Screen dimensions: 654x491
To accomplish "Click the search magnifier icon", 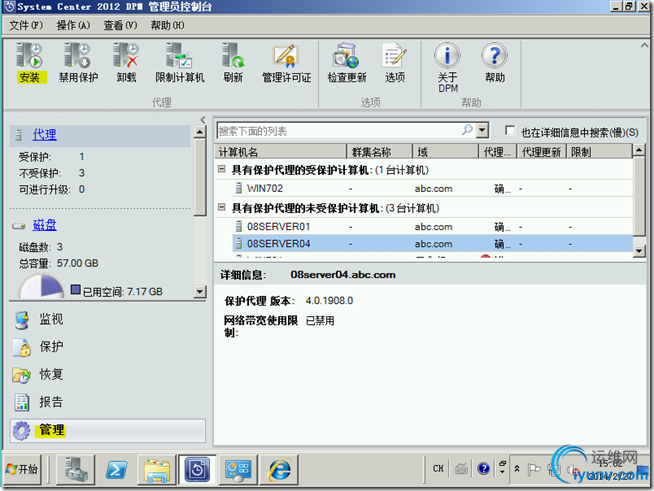I will click(468, 130).
